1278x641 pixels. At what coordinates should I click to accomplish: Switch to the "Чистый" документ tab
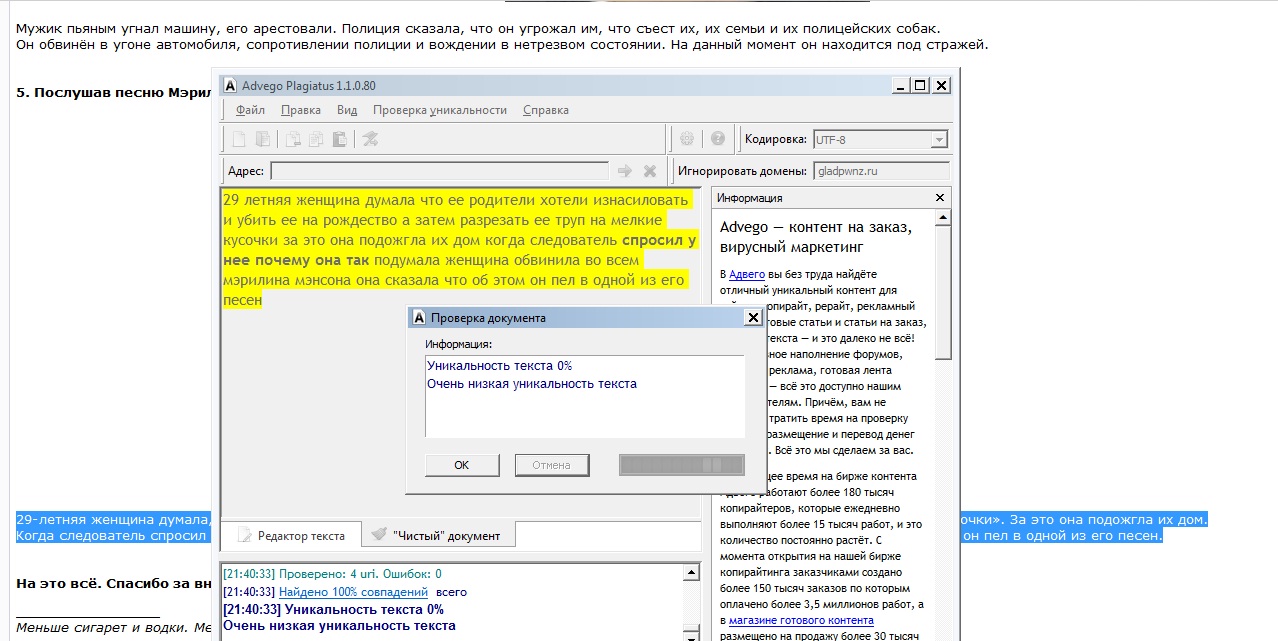click(x=435, y=535)
